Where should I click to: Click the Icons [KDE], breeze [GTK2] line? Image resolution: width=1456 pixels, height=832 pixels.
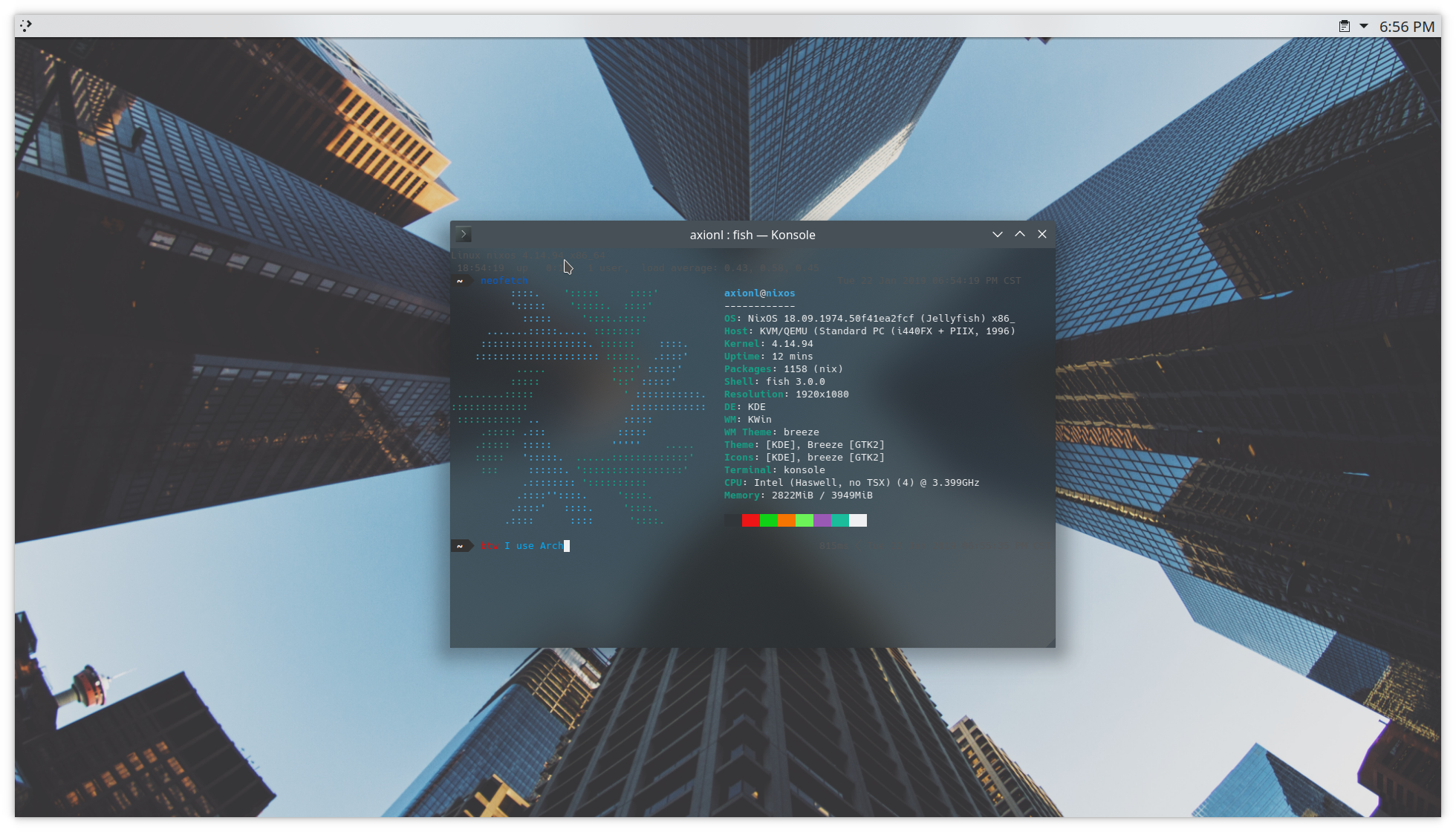pos(804,458)
